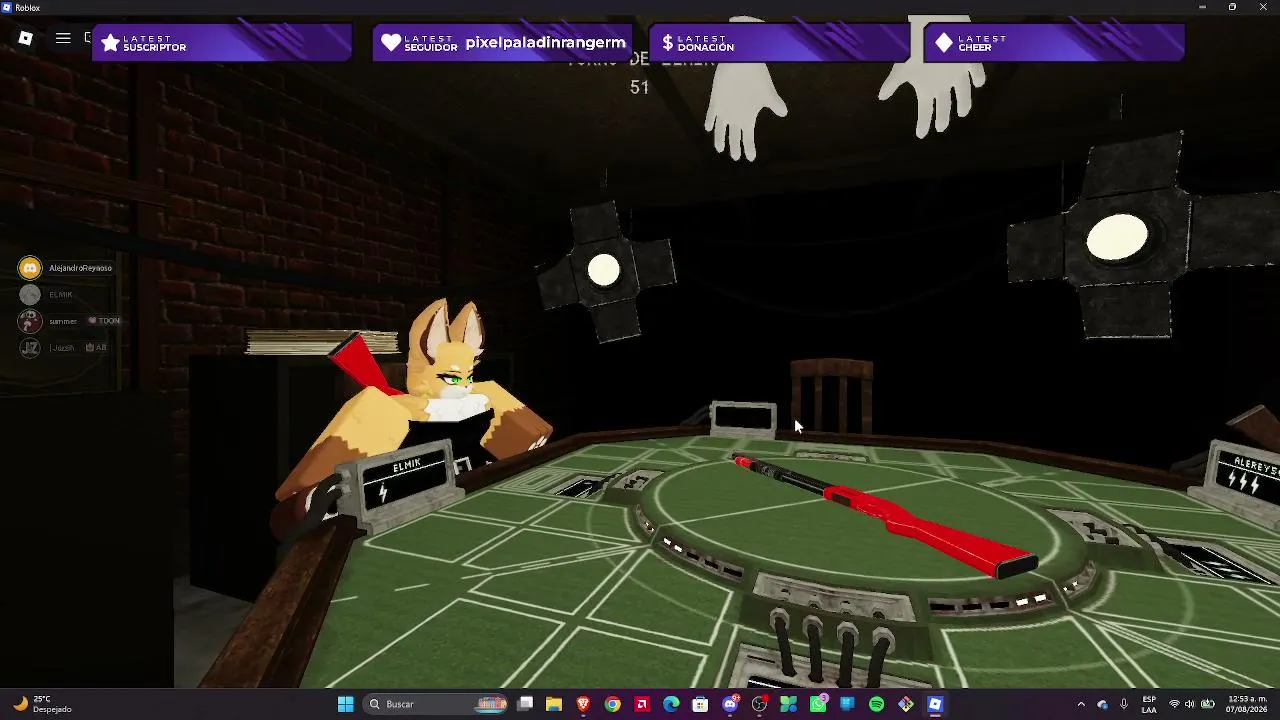This screenshot has height=720, width=1280.
Task: Close the Roblox window
Action: click(1262, 7)
